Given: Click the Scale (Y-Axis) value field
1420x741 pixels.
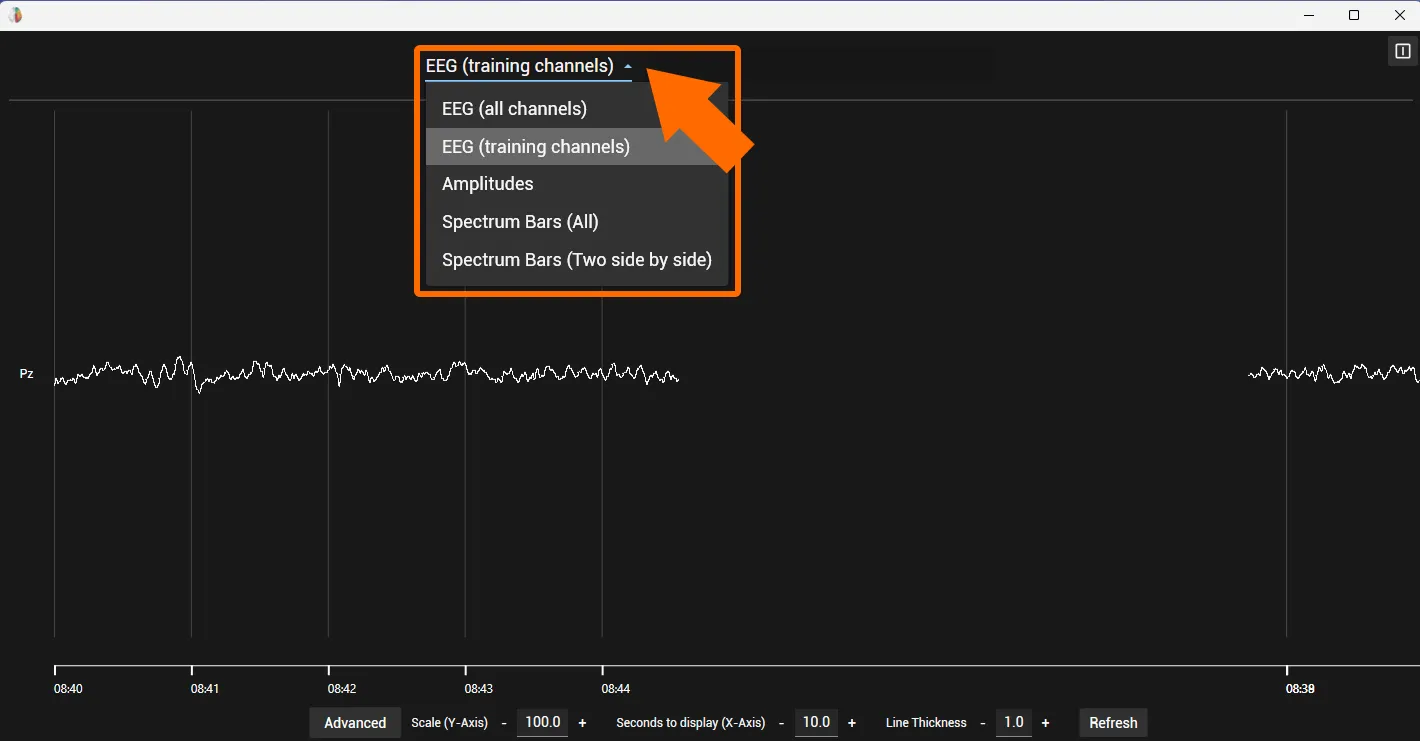Looking at the screenshot, I should click(543, 722).
